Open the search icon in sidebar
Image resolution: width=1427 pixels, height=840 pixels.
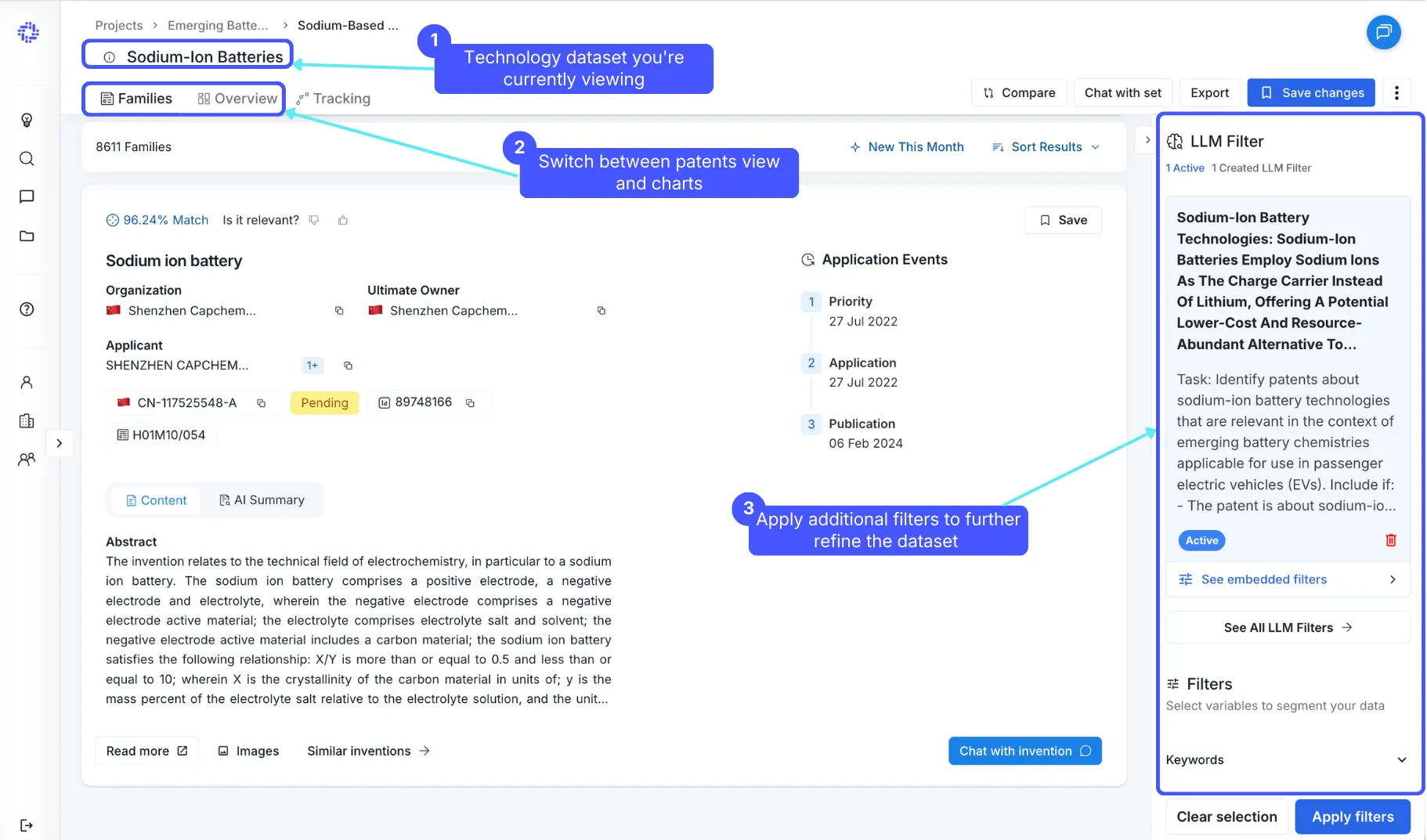pyautogui.click(x=27, y=159)
